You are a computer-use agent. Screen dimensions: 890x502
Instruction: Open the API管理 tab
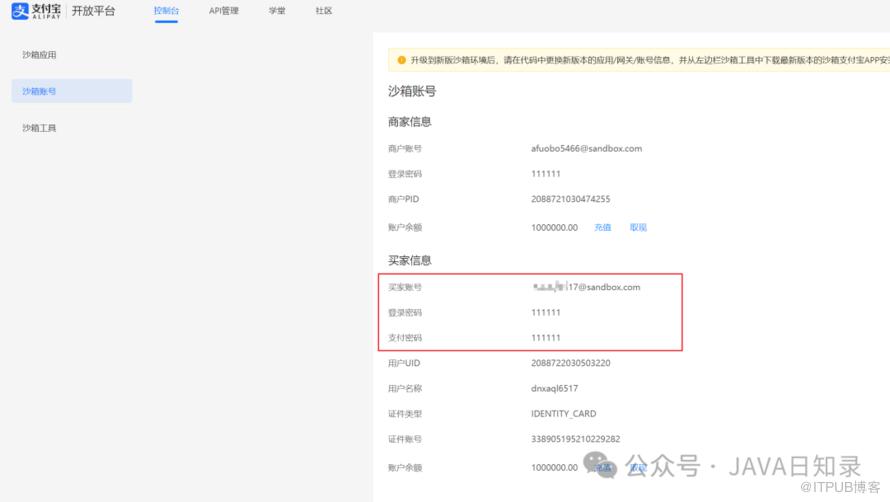(x=224, y=11)
